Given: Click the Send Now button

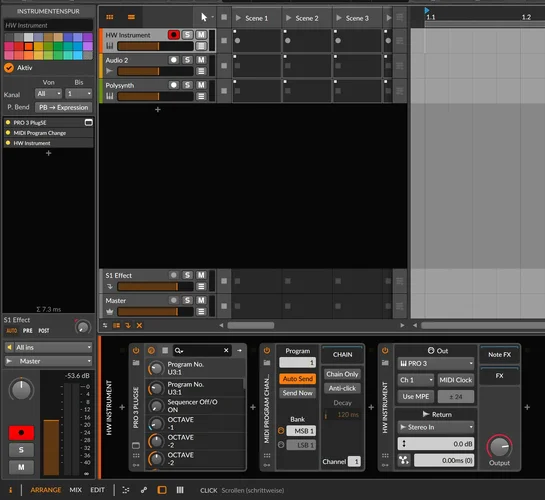Looking at the screenshot, I should pyautogui.click(x=298, y=393).
